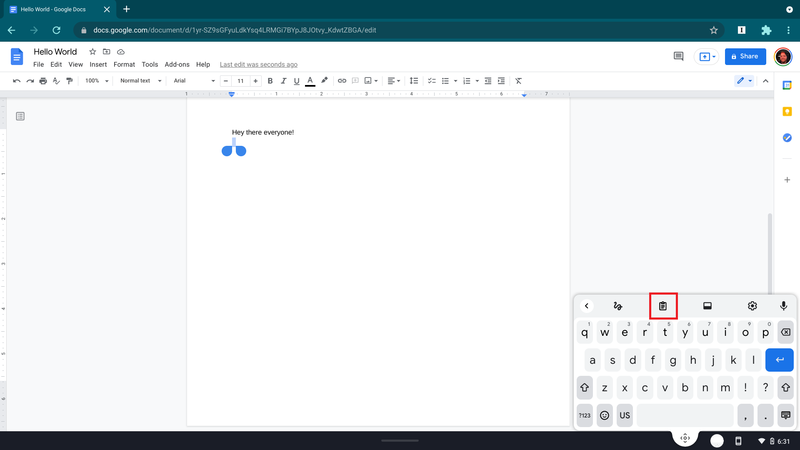Viewport: 800px width, 450px height.
Task: Open the virtual keyboard clipboard
Action: [x=663, y=306]
